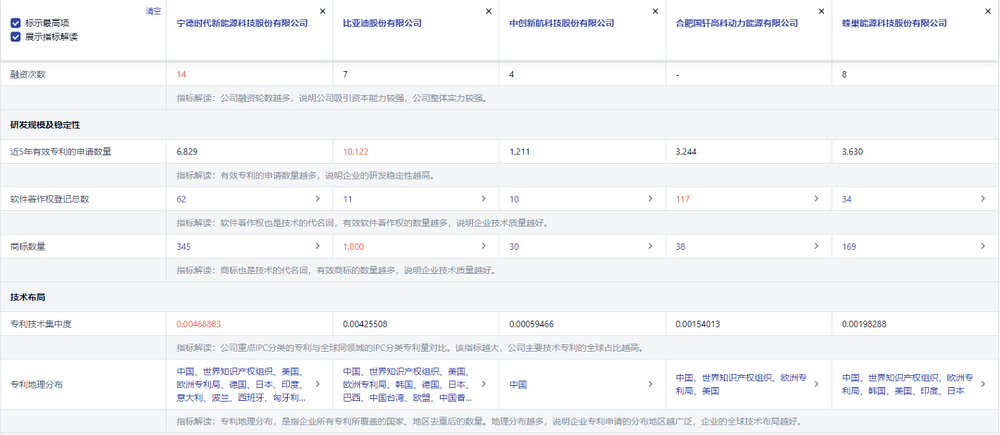Expand software copyright arrow beside 62
Viewport: 1000px width, 435px height.
(x=318, y=198)
